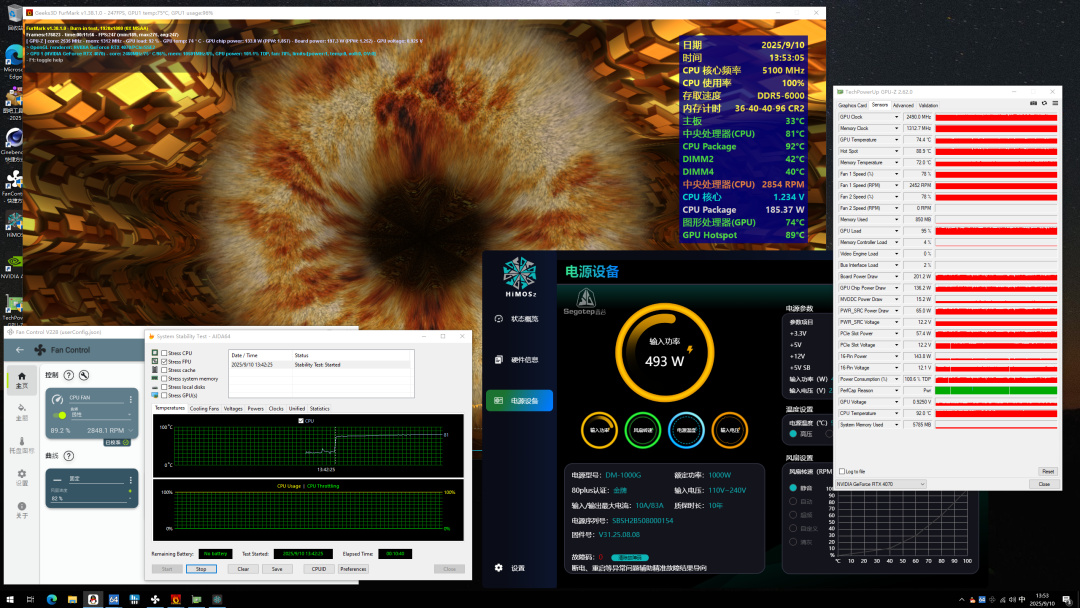
Task: Click the Fan Control back arrow
Action: [x=19, y=350]
